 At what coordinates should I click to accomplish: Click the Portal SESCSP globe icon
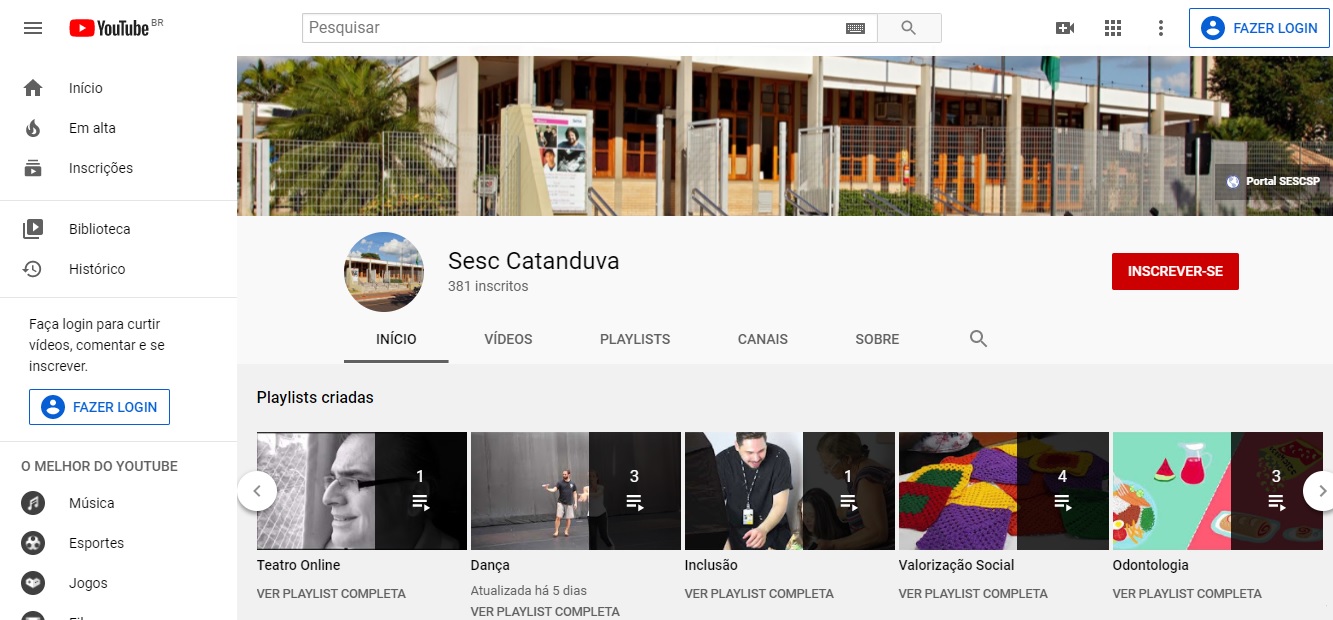tap(1232, 182)
